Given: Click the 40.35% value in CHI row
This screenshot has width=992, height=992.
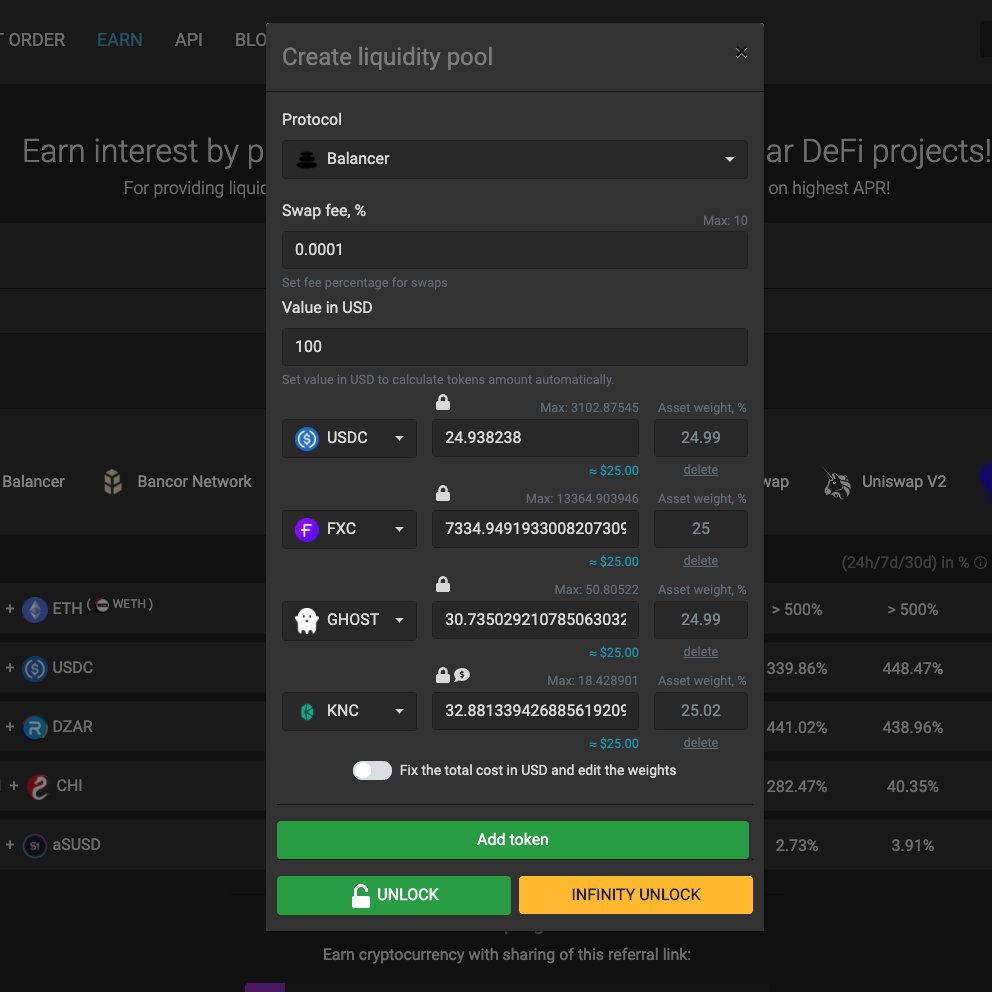Looking at the screenshot, I should tap(912, 786).
